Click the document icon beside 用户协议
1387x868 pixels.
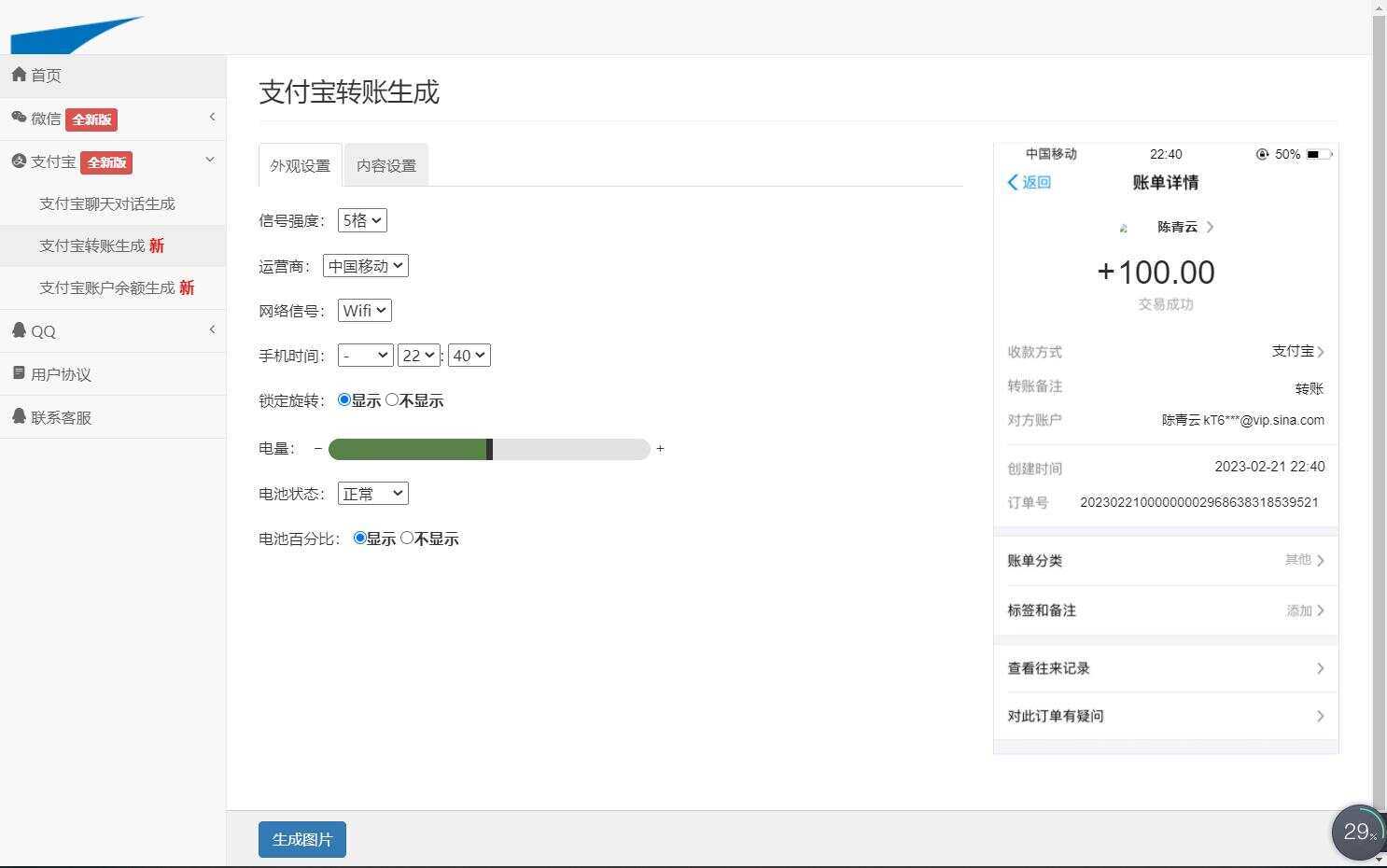click(20, 373)
